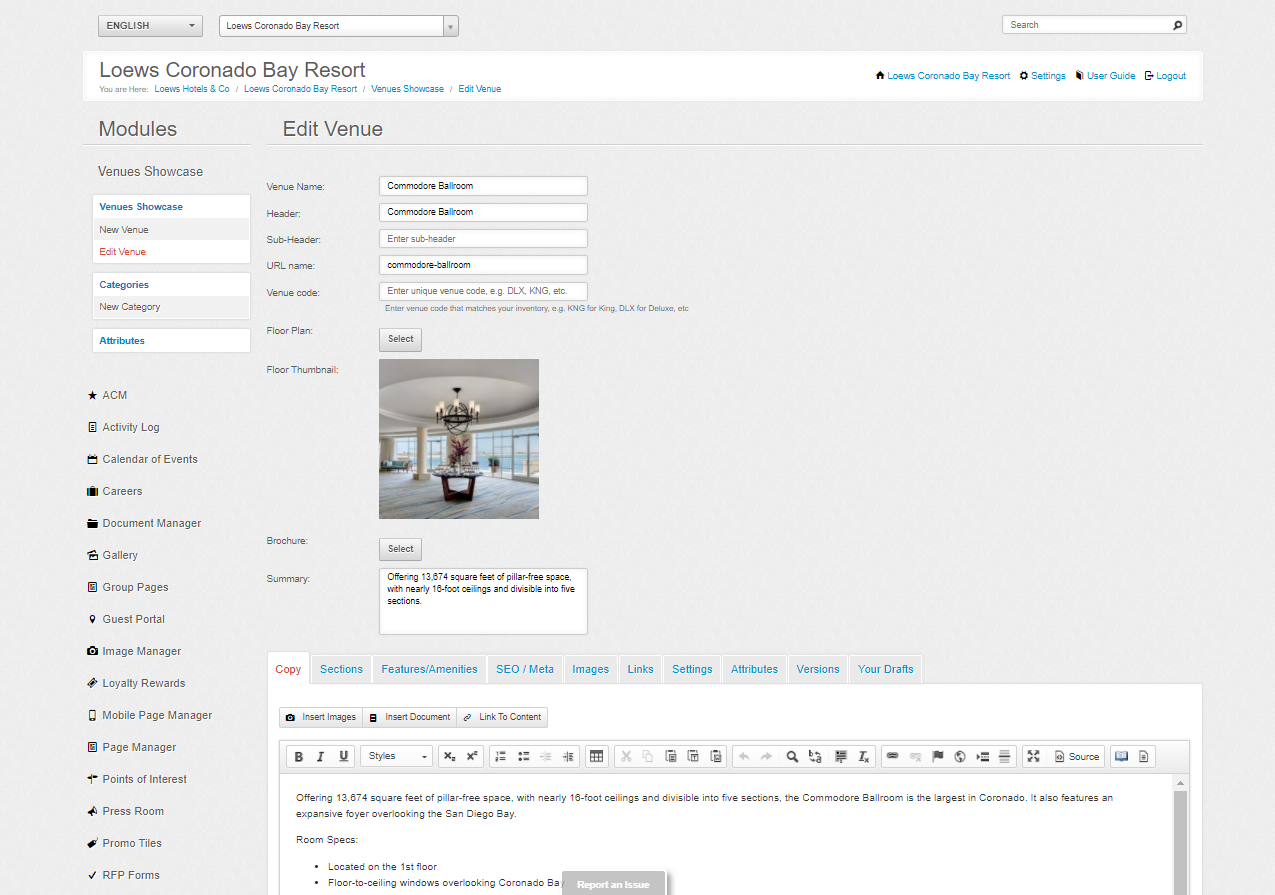
Task: Insert an anchor using the flag icon
Action: pyautogui.click(x=938, y=757)
